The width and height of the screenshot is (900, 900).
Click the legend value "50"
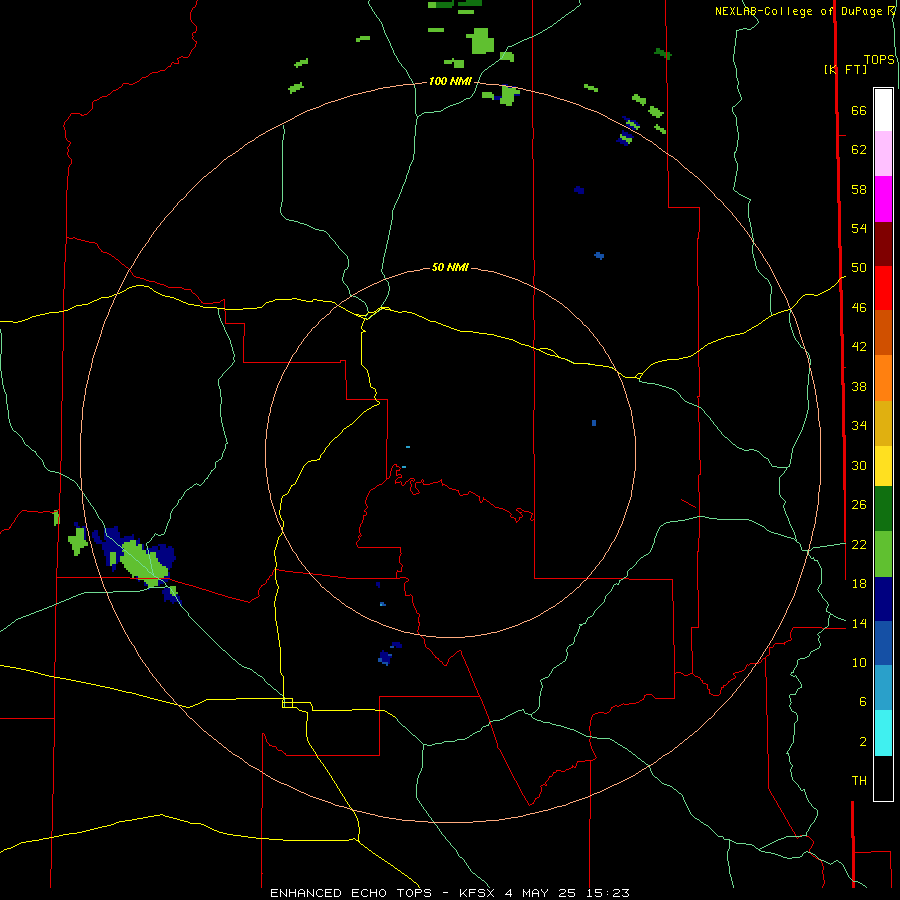click(859, 267)
